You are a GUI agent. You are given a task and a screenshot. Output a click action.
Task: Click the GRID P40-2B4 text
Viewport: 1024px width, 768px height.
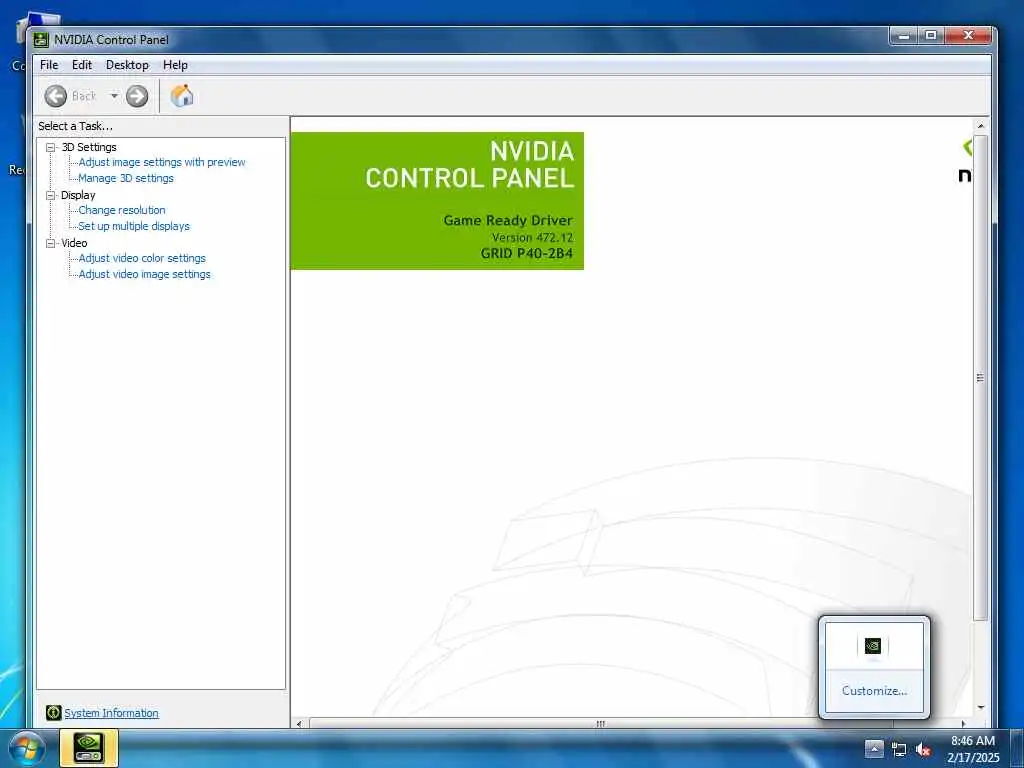pyautogui.click(x=526, y=253)
